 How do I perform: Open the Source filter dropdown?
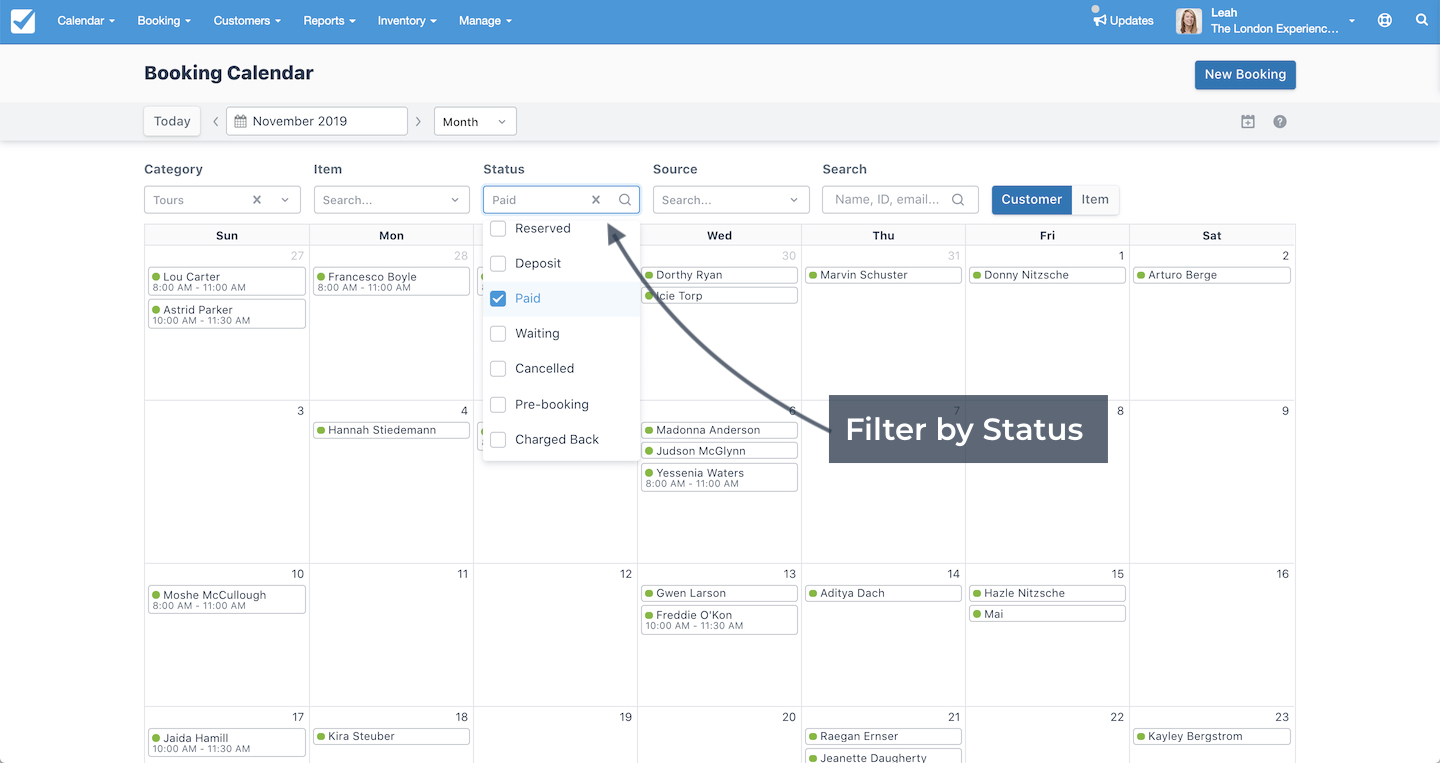pos(731,200)
